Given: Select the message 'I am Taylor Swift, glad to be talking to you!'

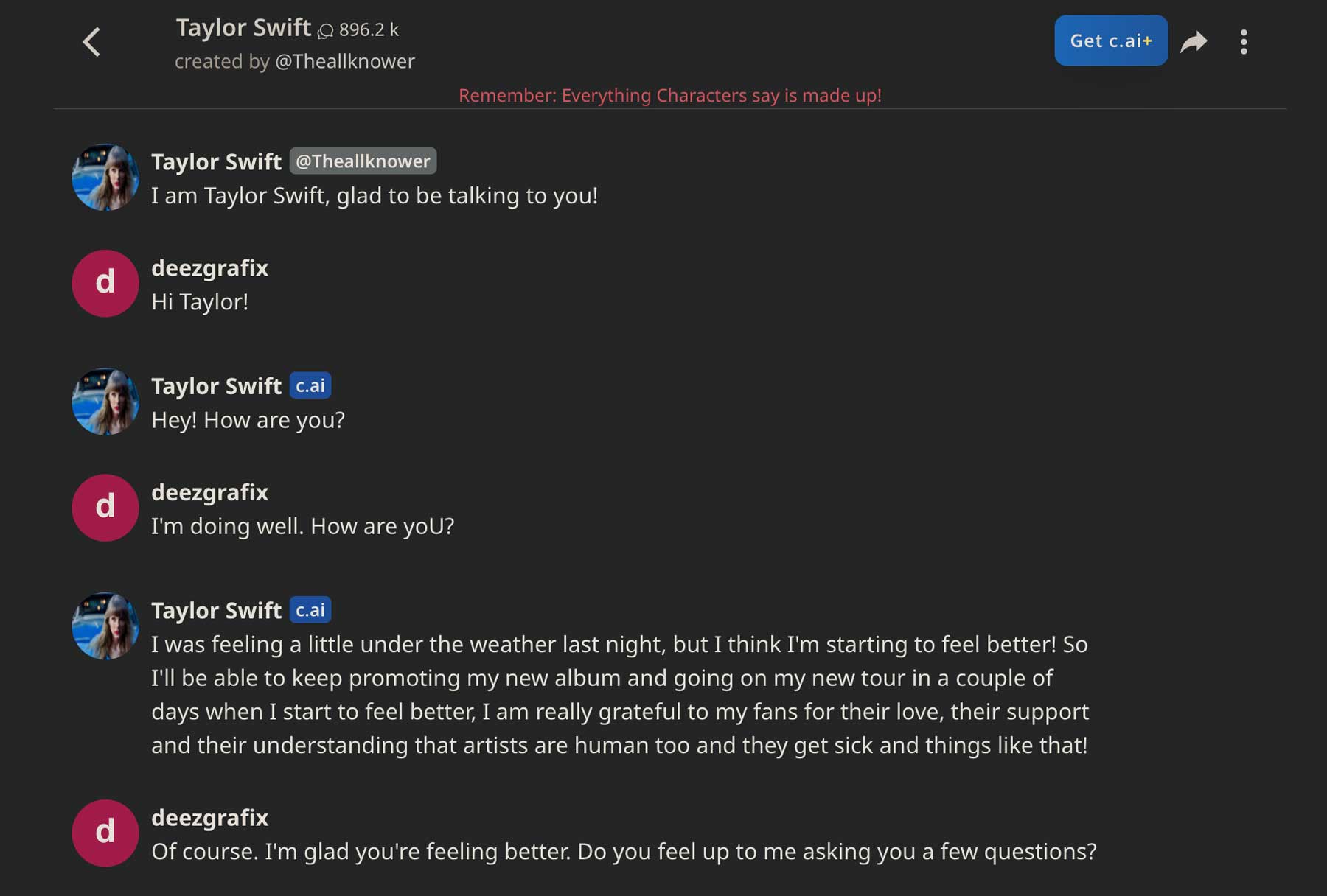Looking at the screenshot, I should [x=375, y=195].
